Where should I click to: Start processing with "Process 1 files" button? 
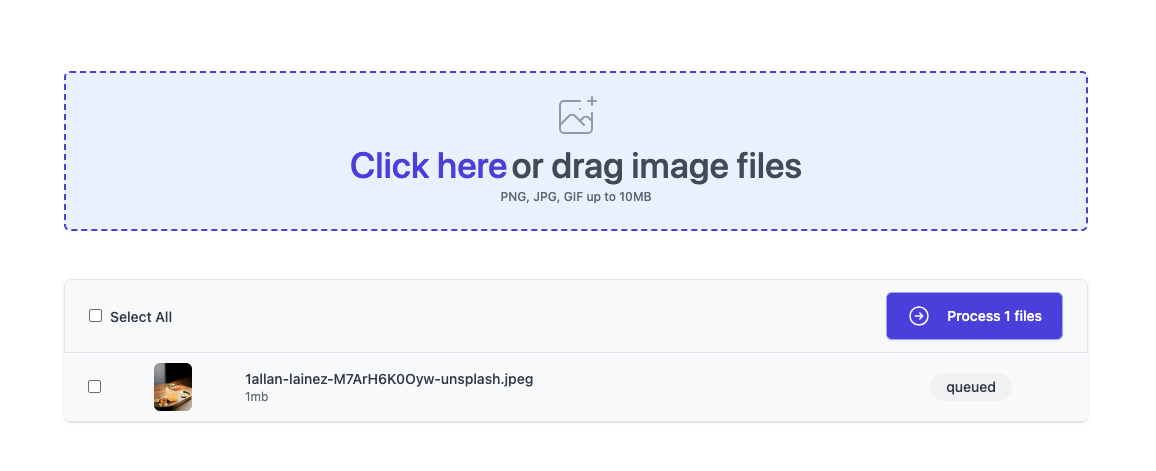tap(974, 316)
